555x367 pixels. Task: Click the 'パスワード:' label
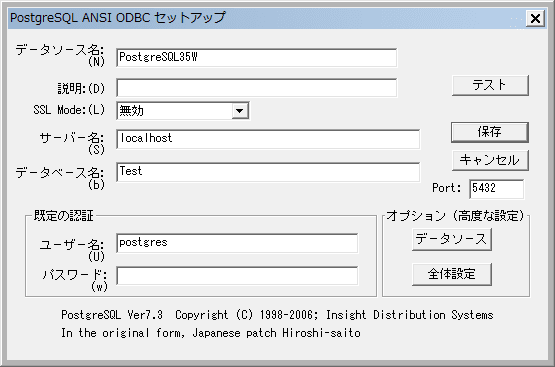[75, 275]
